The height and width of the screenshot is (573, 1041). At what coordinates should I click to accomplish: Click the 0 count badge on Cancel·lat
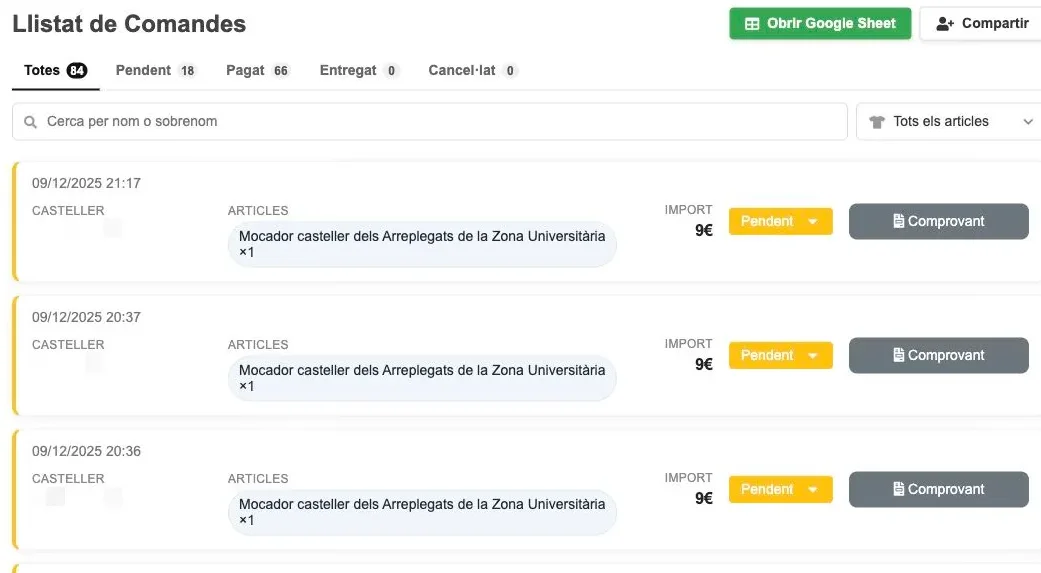(x=510, y=70)
